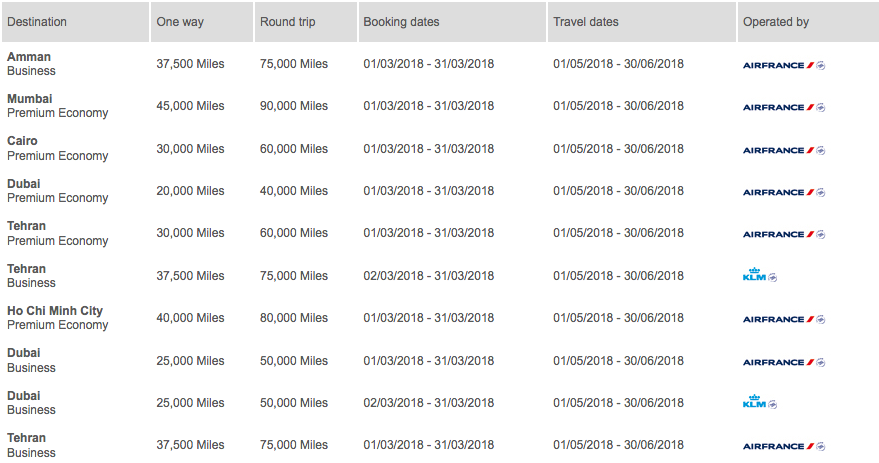Click the KLM logo in Dubai Business row
Viewport: 879px width, 463px height.
click(x=759, y=403)
